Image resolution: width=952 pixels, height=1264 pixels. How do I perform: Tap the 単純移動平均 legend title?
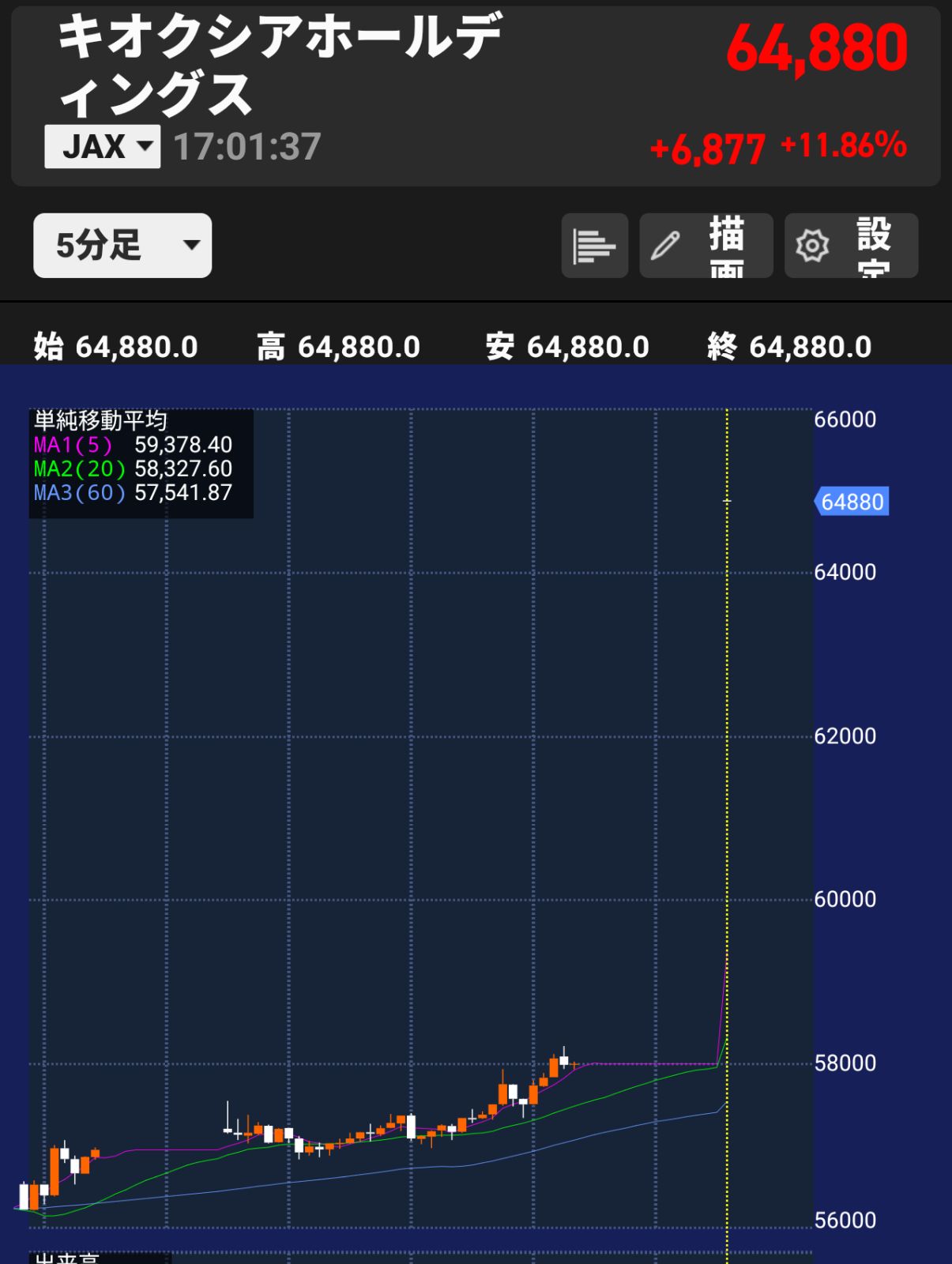100,420
